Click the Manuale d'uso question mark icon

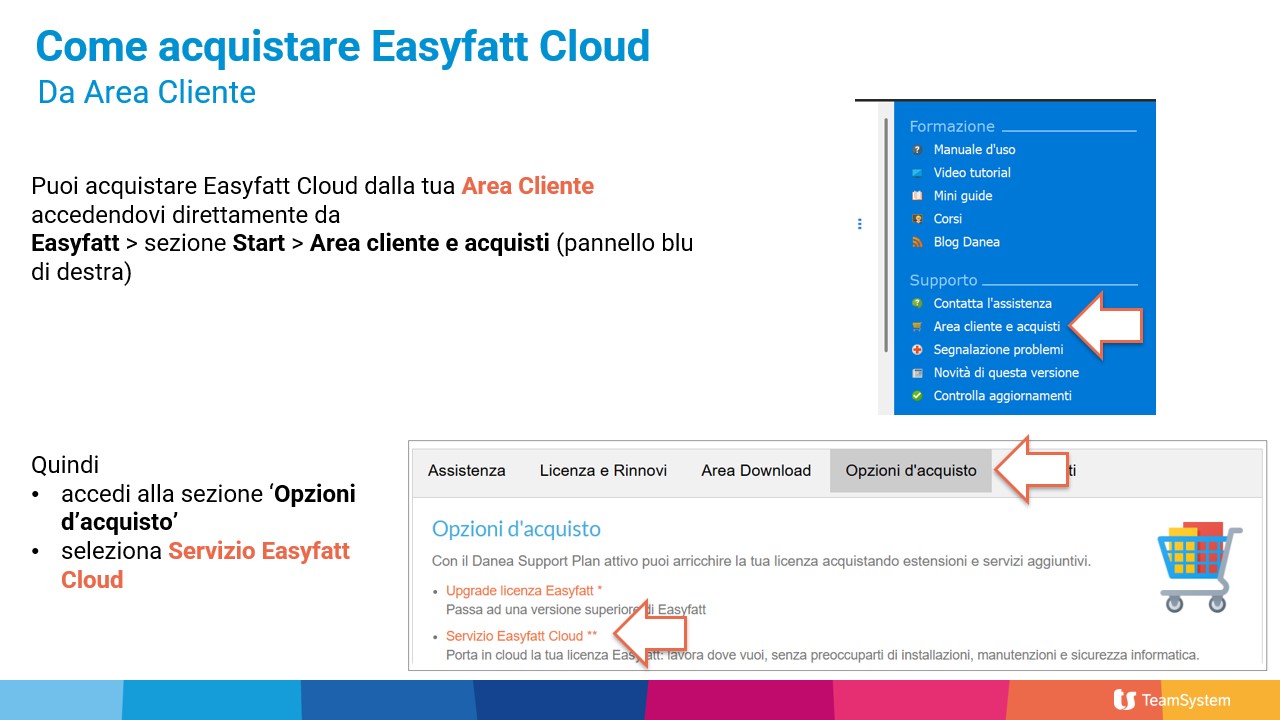click(x=917, y=150)
